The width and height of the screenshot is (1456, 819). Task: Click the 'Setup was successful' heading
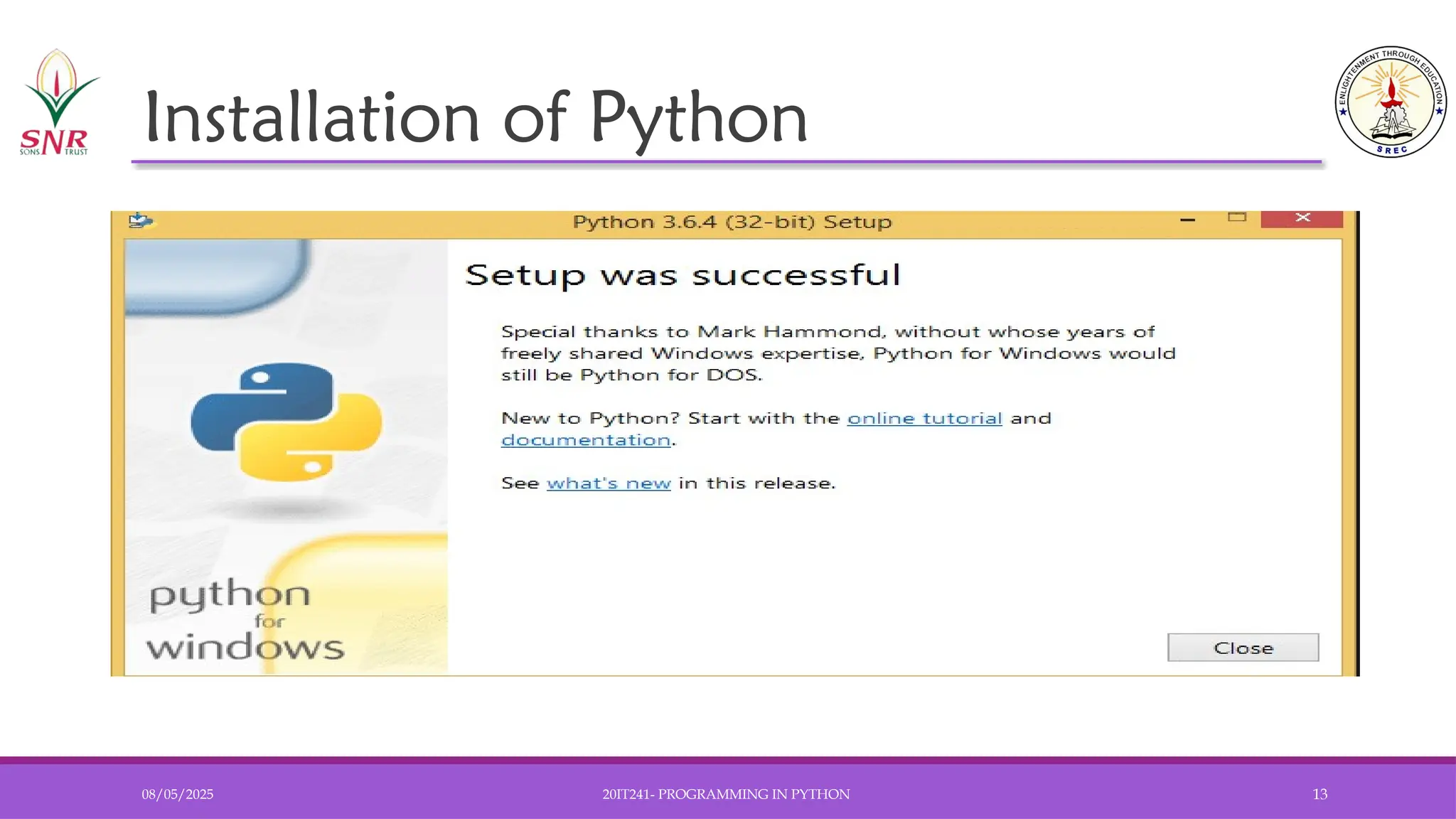click(x=682, y=276)
